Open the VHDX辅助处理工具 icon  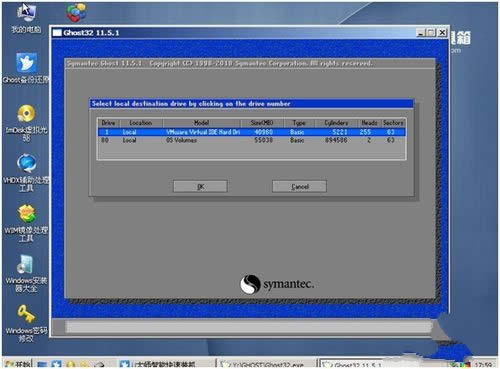point(26,173)
